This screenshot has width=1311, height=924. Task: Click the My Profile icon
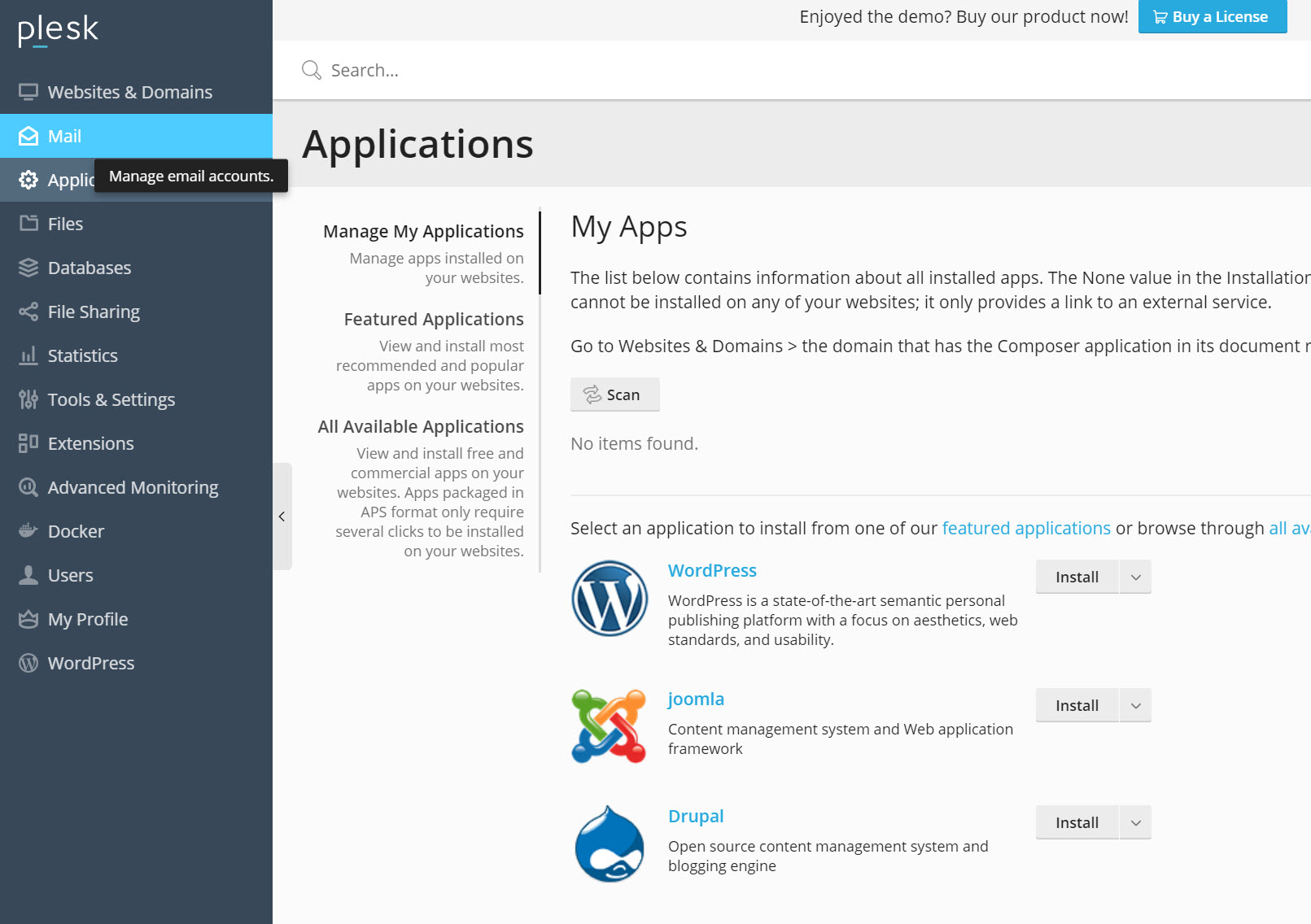(x=28, y=618)
